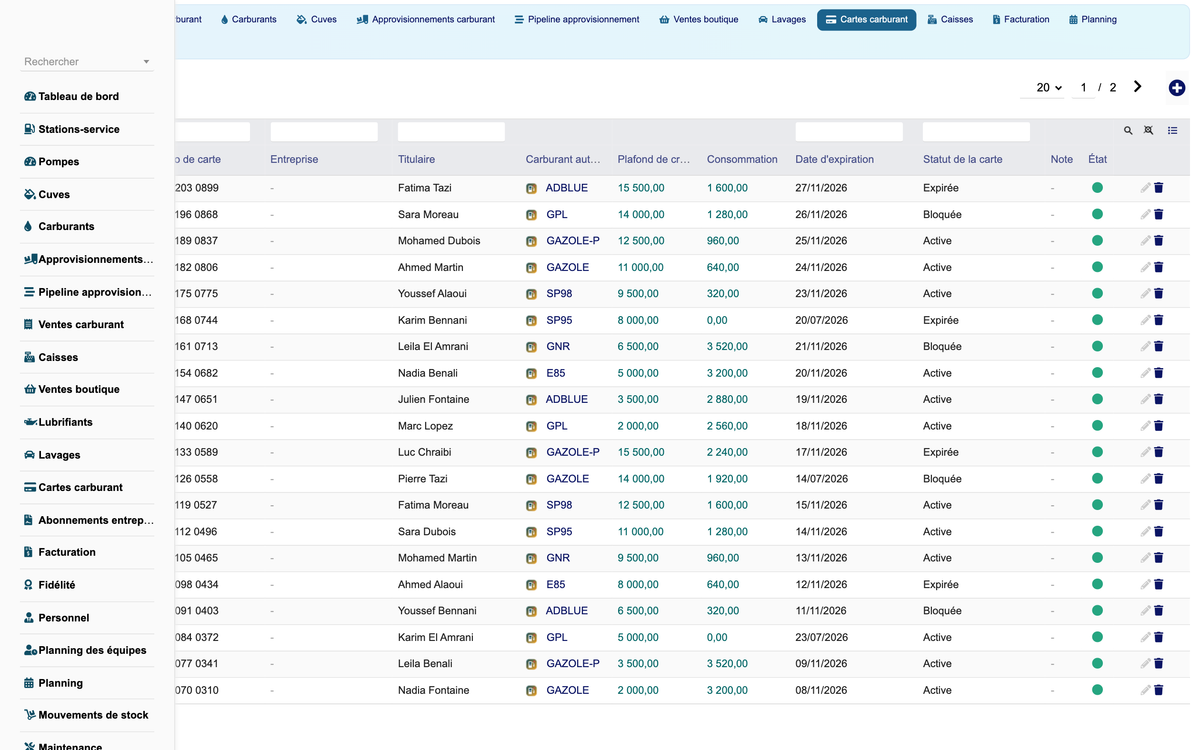Screen dimensions: 1200x750
Task: Edit Ahmed Martin card with pencil icon
Action: 1145,267
